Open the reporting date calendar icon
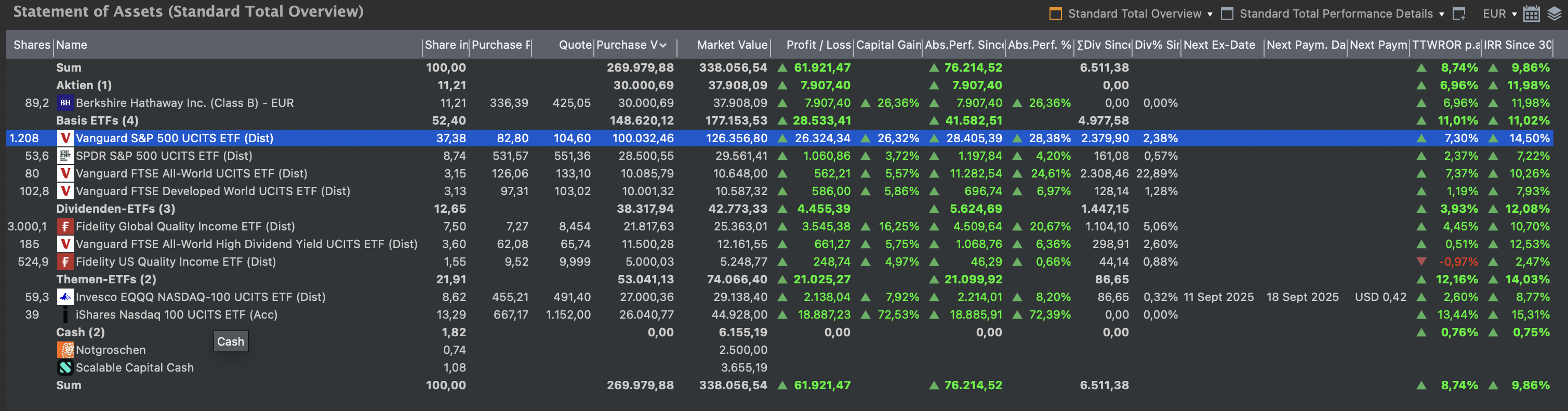 coord(1532,14)
